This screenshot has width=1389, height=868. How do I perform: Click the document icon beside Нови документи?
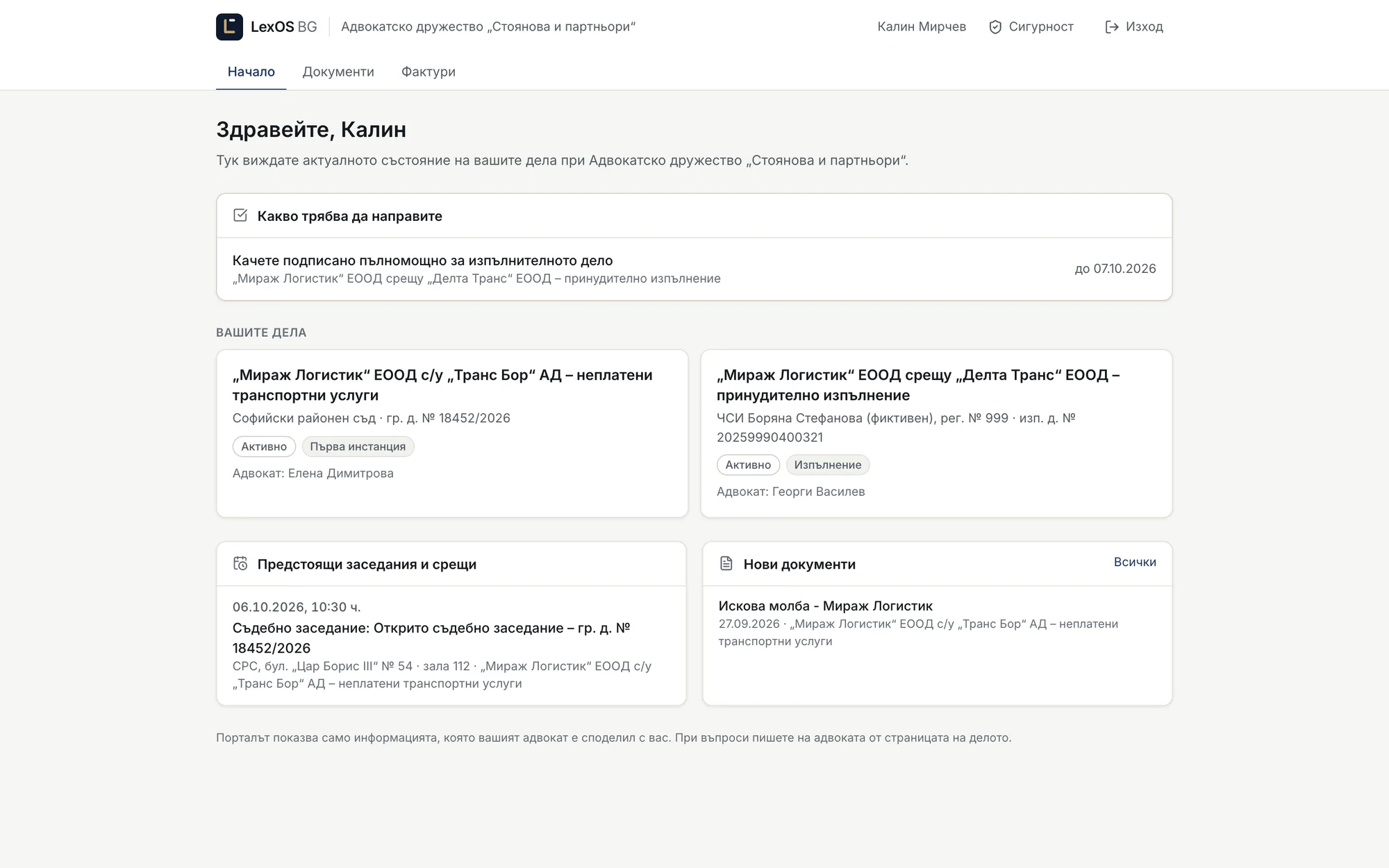click(726, 563)
